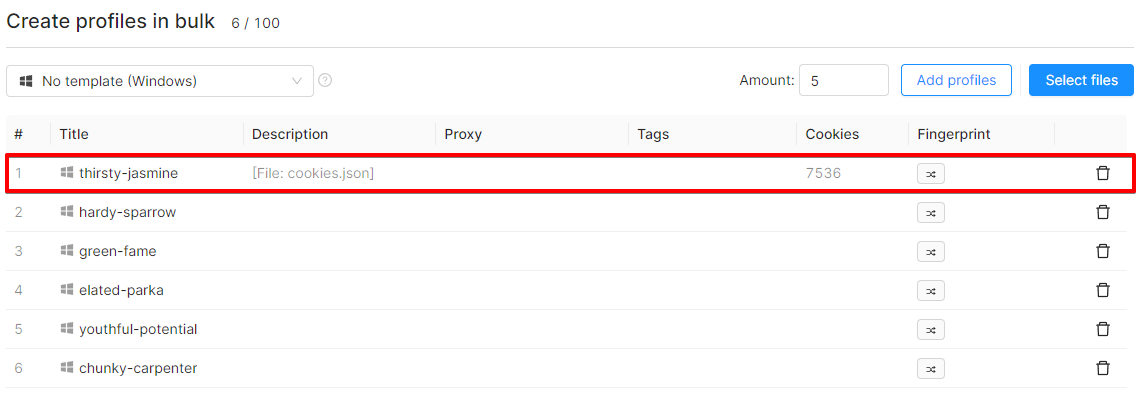Click the Add profiles button

(x=956, y=80)
